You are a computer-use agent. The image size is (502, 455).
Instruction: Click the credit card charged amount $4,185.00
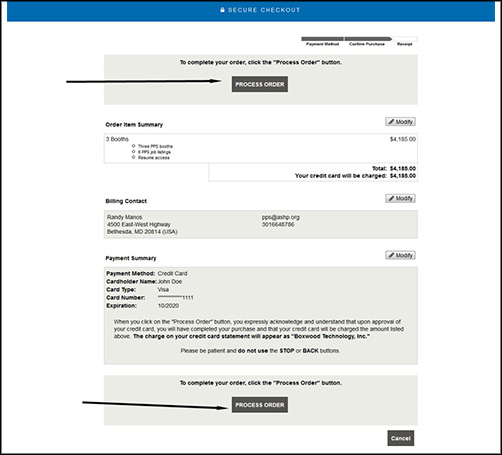403,176
